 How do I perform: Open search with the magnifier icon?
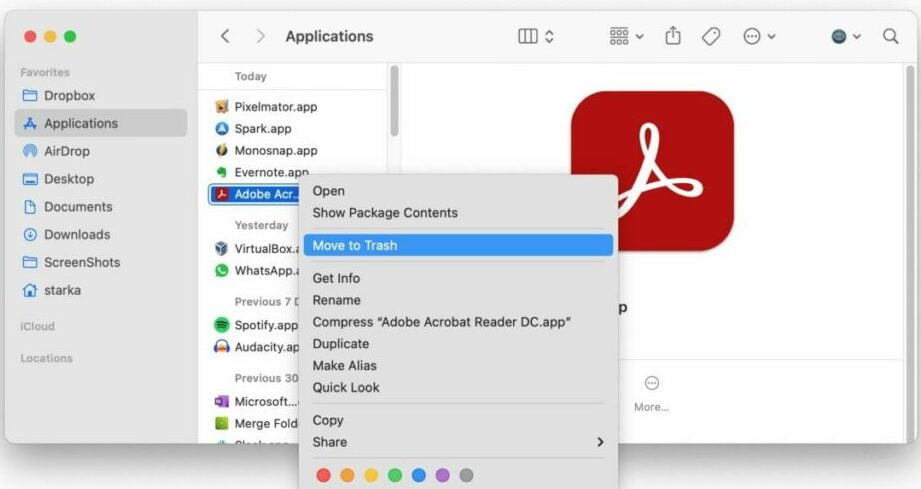point(890,36)
